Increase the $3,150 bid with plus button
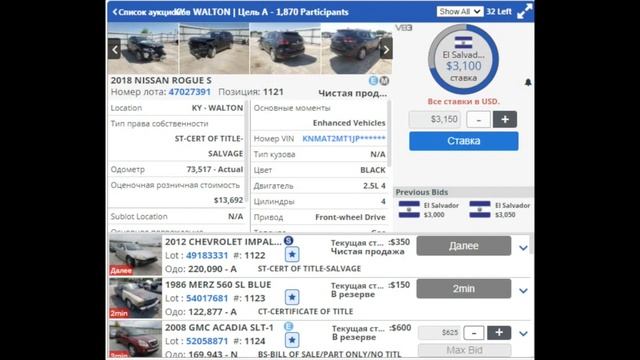The image size is (640, 360). click(505, 119)
